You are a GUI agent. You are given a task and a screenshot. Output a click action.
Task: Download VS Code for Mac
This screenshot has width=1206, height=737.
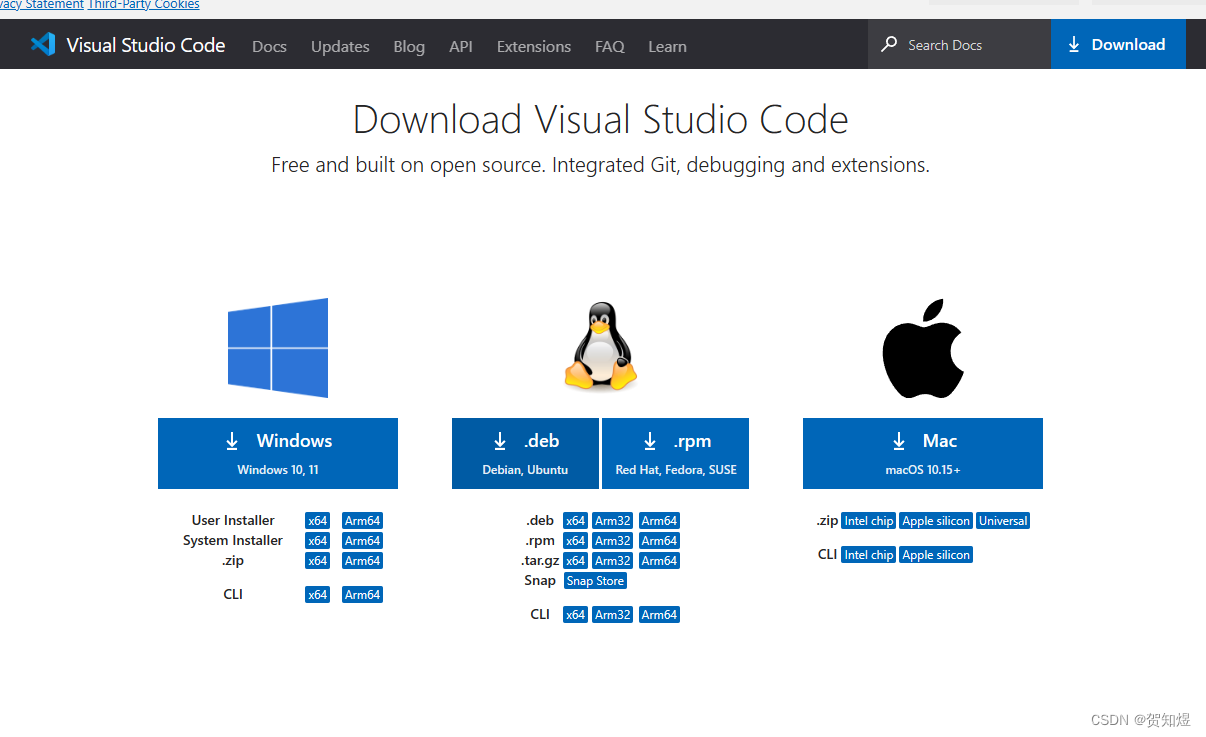923,453
